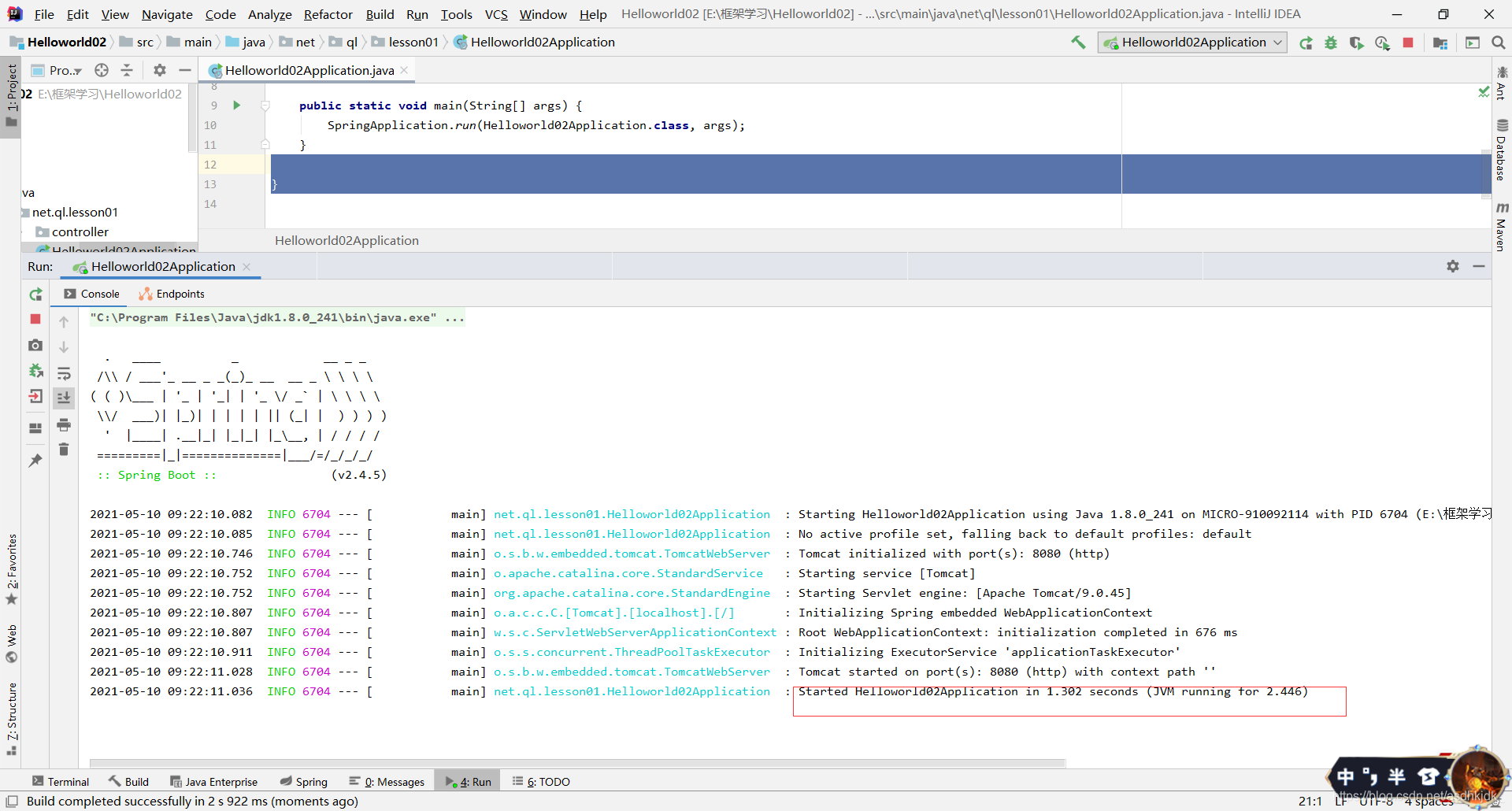Fold the main method at line 9
The image size is (1512, 811).
[265, 106]
